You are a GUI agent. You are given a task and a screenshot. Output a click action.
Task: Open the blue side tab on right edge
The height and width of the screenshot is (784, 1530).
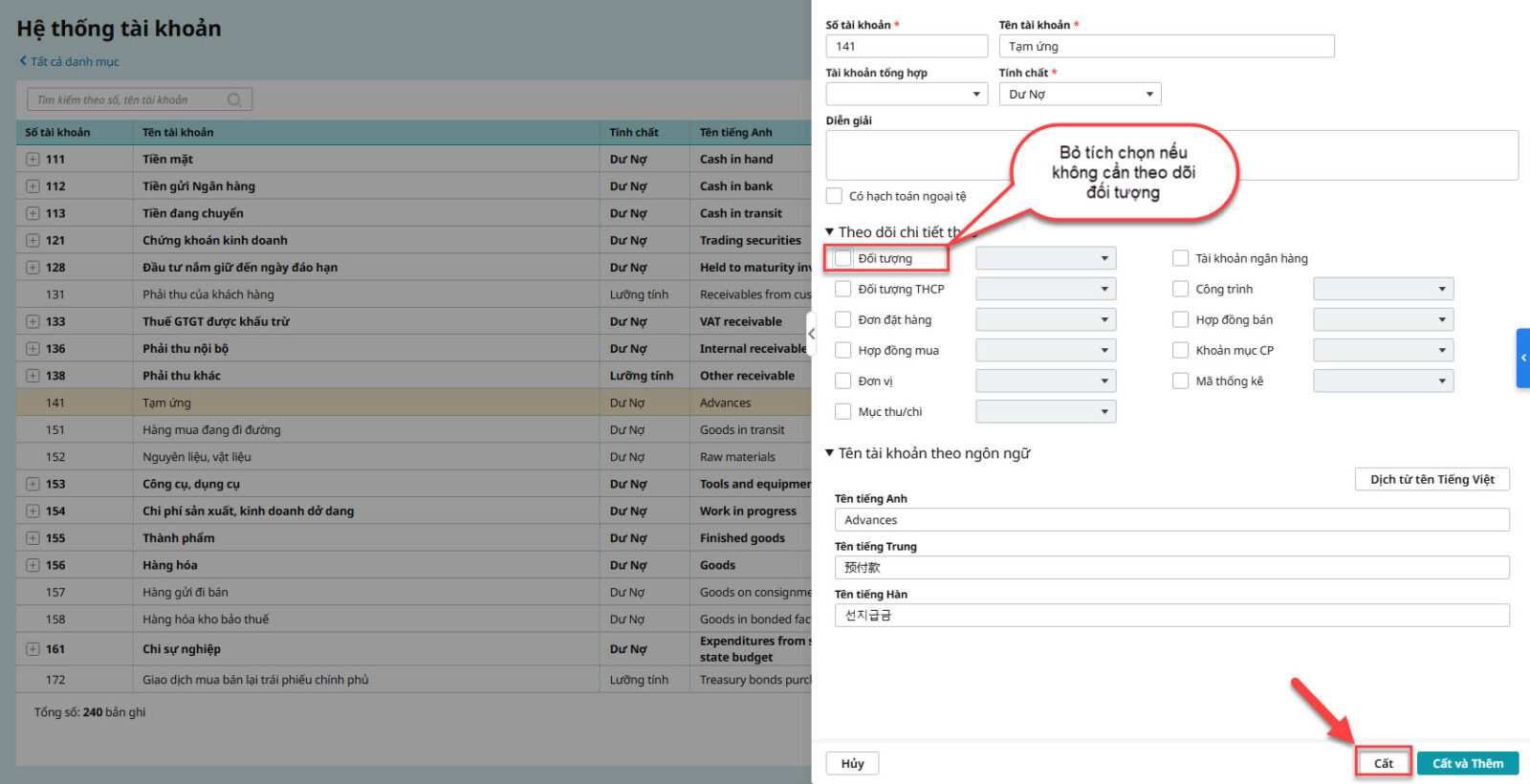[x=1522, y=358]
